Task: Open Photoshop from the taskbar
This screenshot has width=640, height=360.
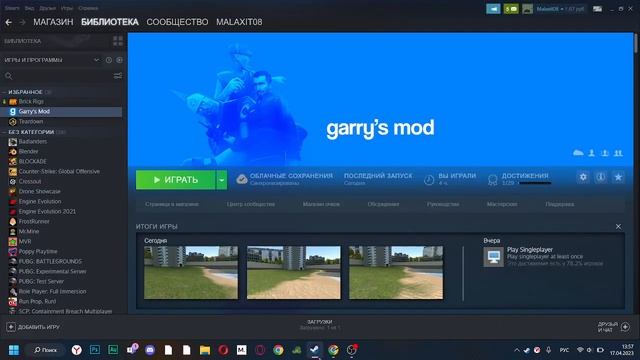Action: [x=95, y=350]
